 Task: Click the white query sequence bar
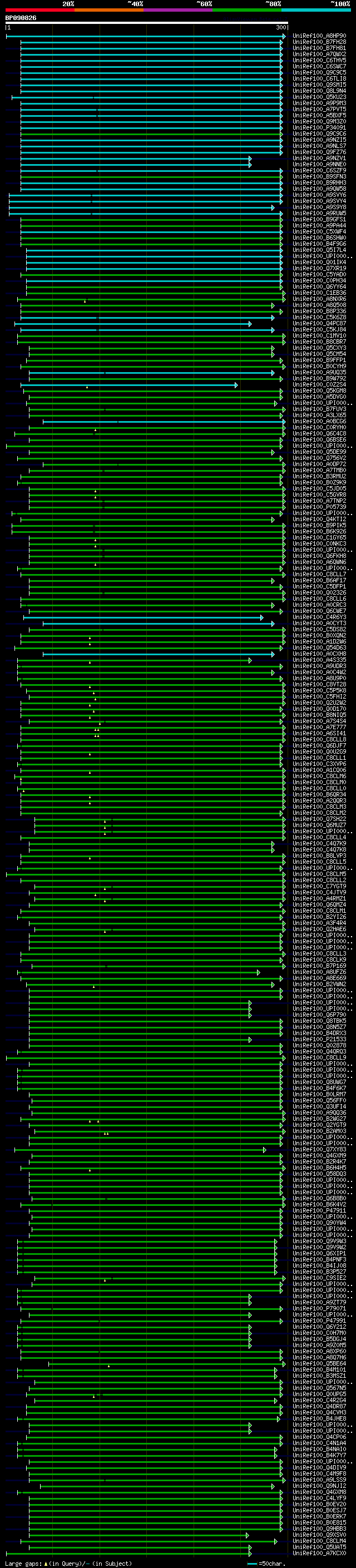pos(146,22)
